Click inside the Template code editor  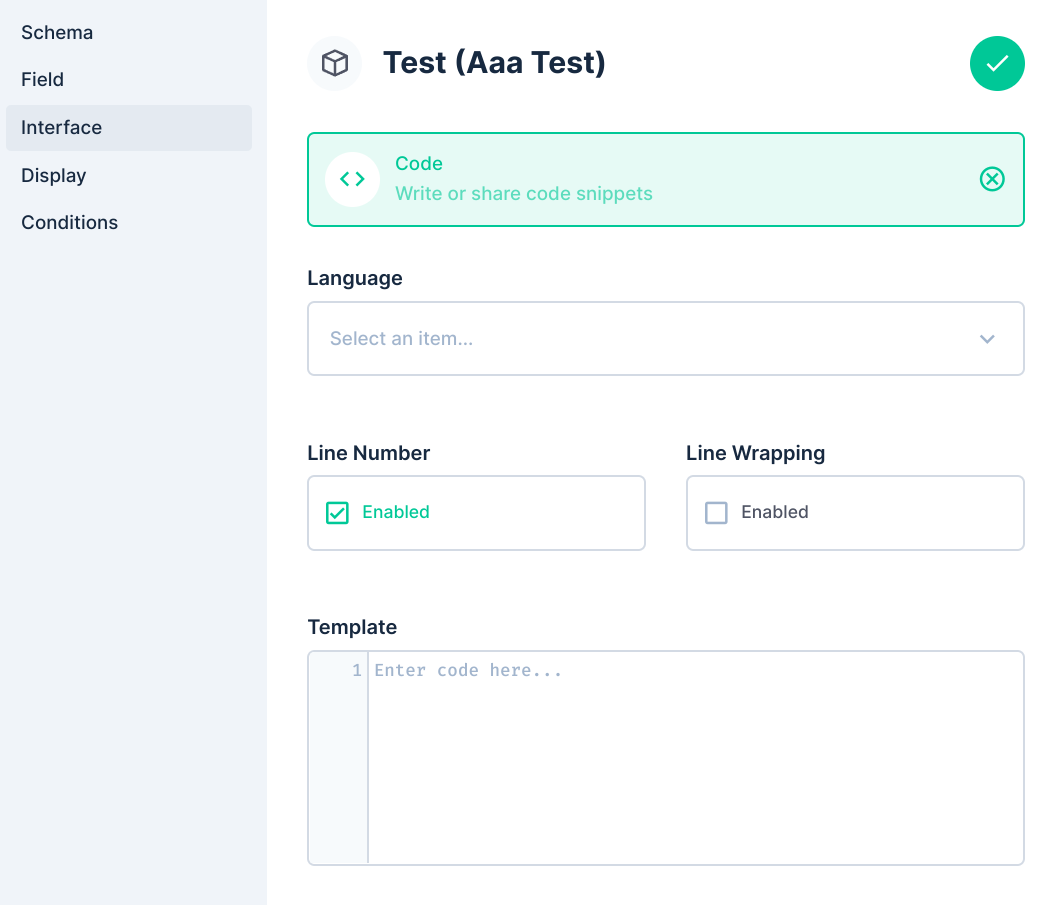(x=696, y=758)
